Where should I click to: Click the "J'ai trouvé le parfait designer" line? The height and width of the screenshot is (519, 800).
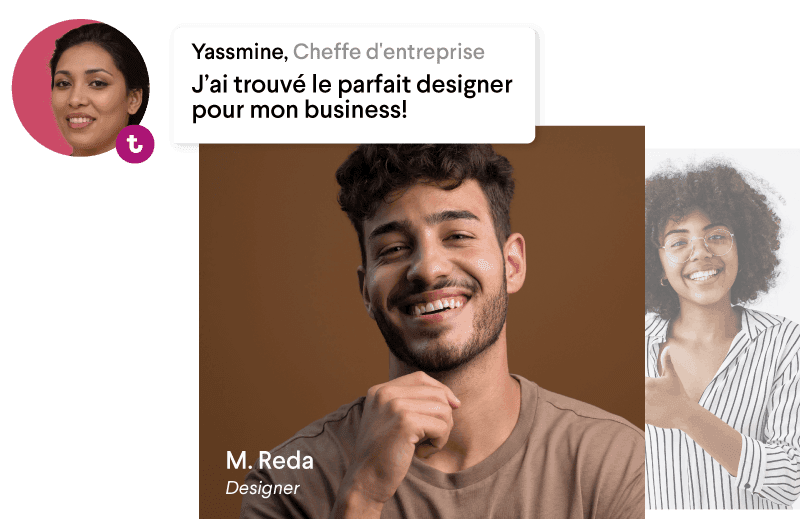point(352,85)
